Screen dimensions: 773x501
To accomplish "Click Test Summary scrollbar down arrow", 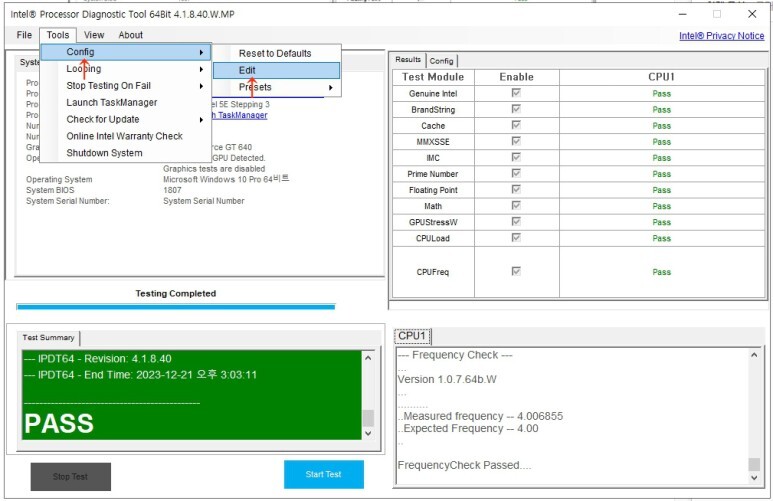I will tap(368, 433).
